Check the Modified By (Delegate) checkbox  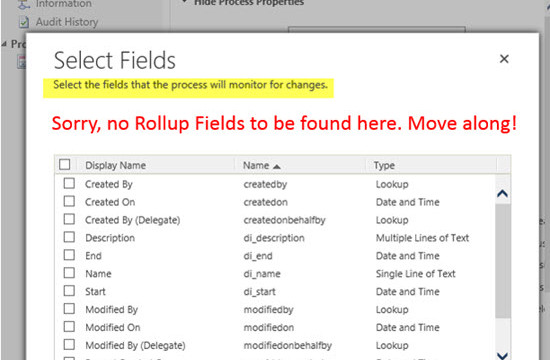(x=69, y=345)
